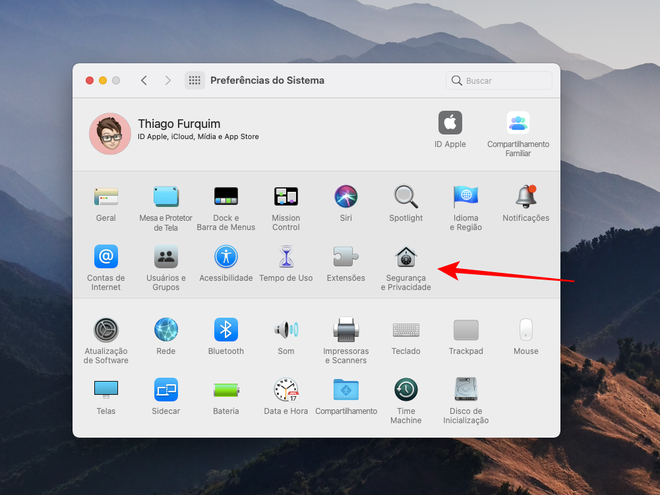Click the forward navigation arrow
The height and width of the screenshot is (495, 660).
pyautogui.click(x=168, y=80)
